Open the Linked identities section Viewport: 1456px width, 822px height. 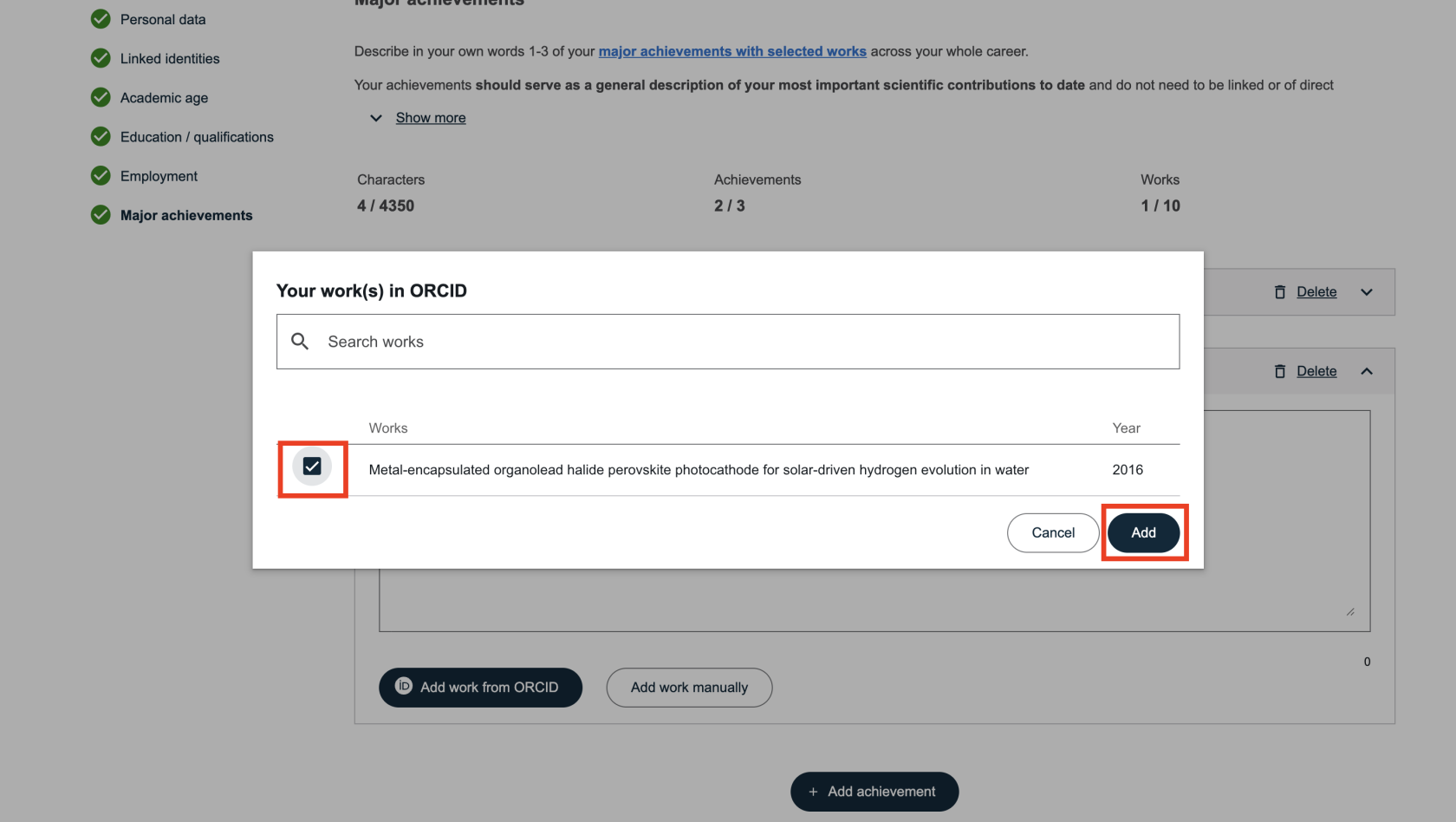click(x=170, y=58)
